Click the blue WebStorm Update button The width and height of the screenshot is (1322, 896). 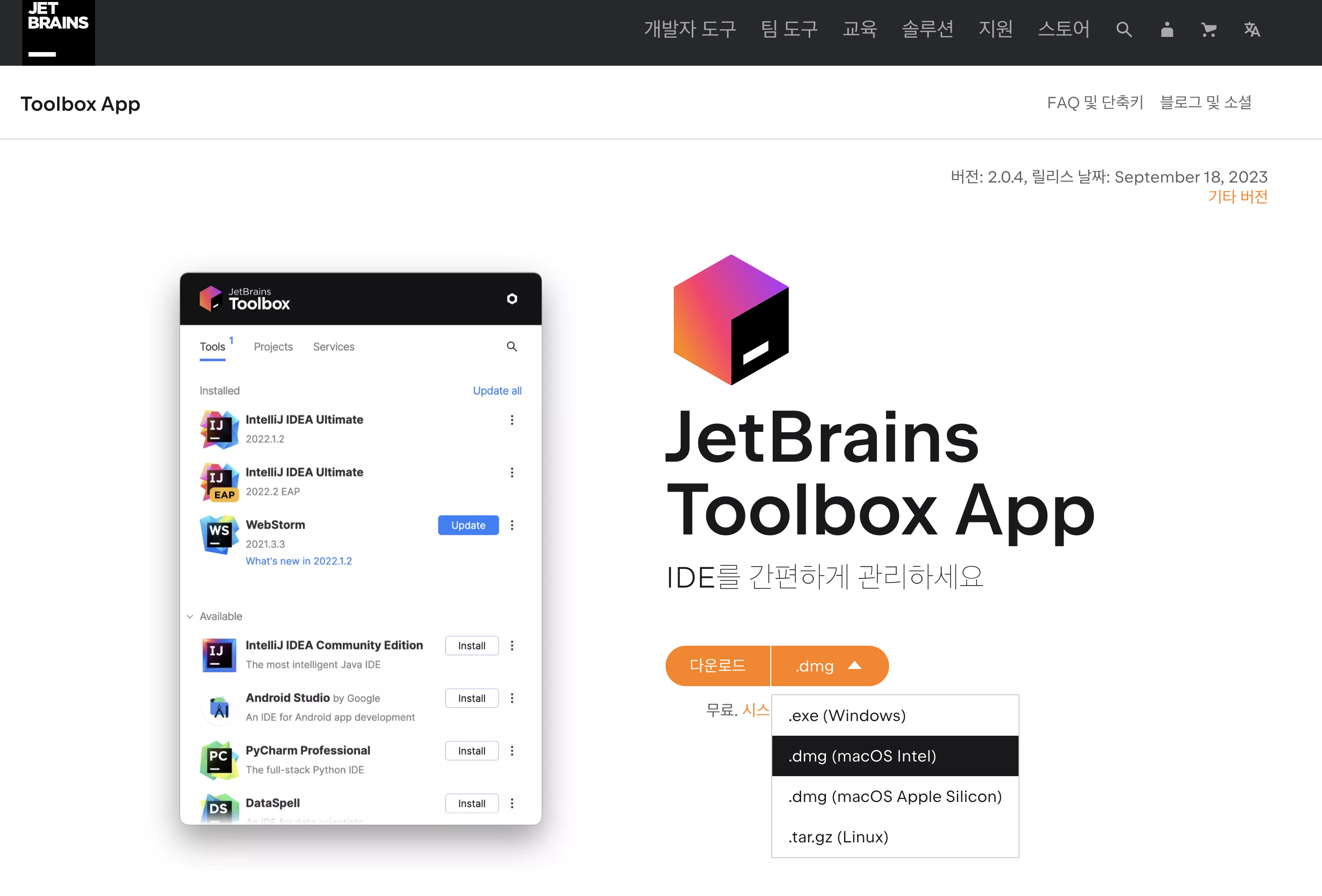click(468, 525)
